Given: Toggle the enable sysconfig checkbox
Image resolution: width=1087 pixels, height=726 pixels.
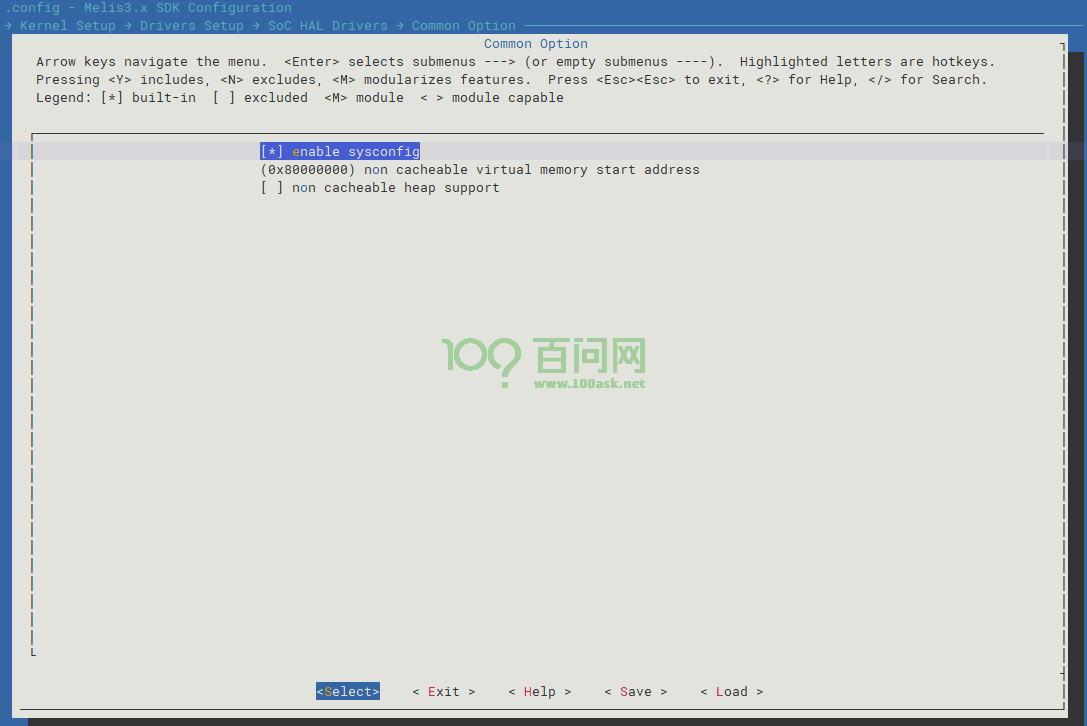Looking at the screenshot, I should tap(272, 152).
